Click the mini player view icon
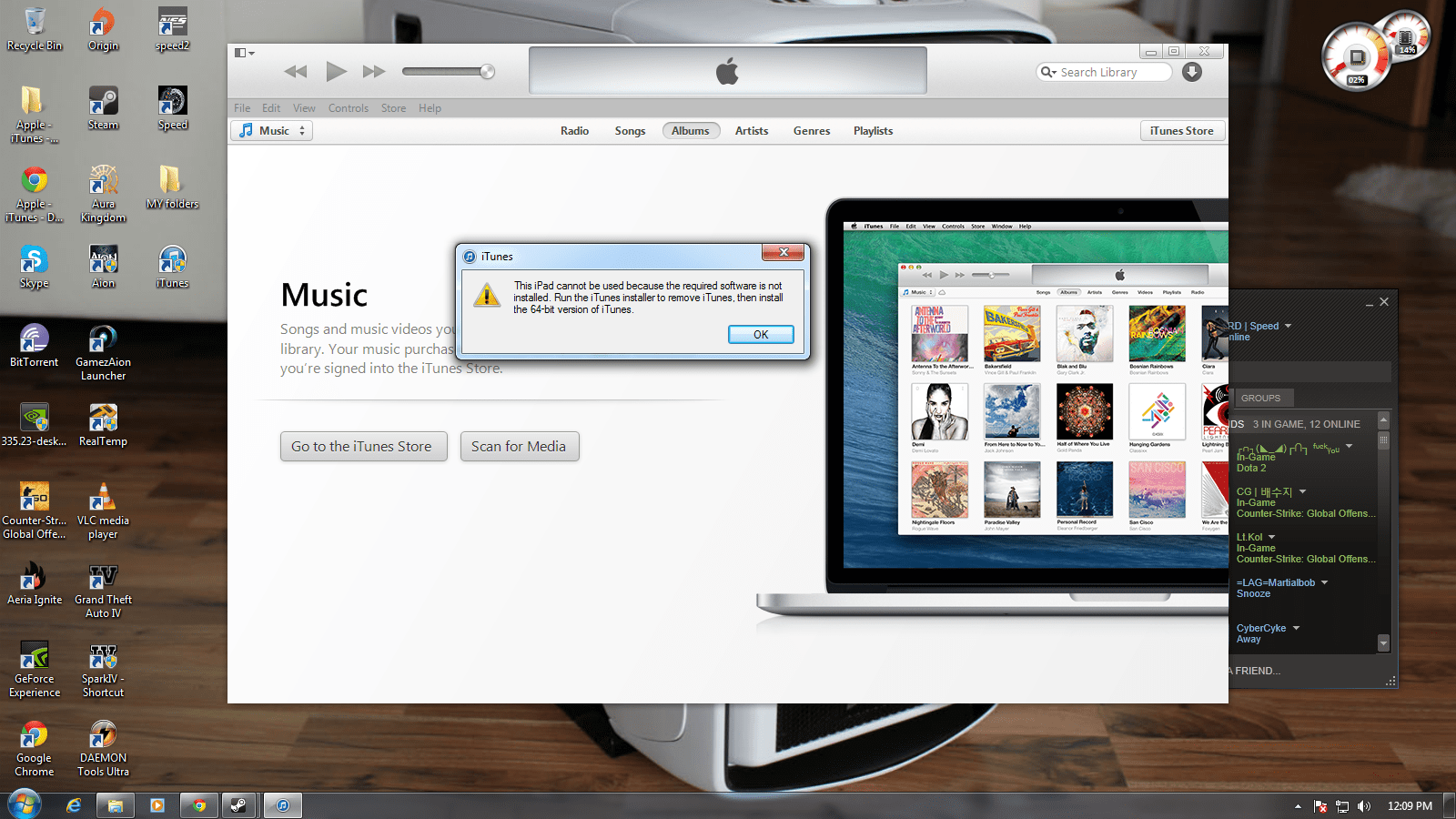The height and width of the screenshot is (819, 1456). coord(238,53)
